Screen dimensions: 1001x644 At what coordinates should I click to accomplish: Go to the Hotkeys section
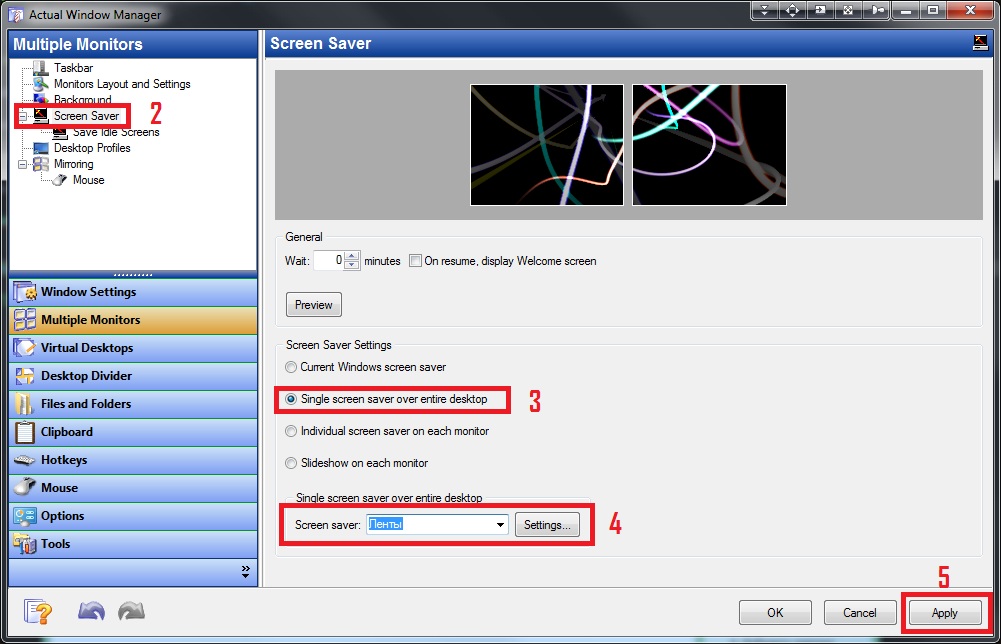click(x=133, y=460)
